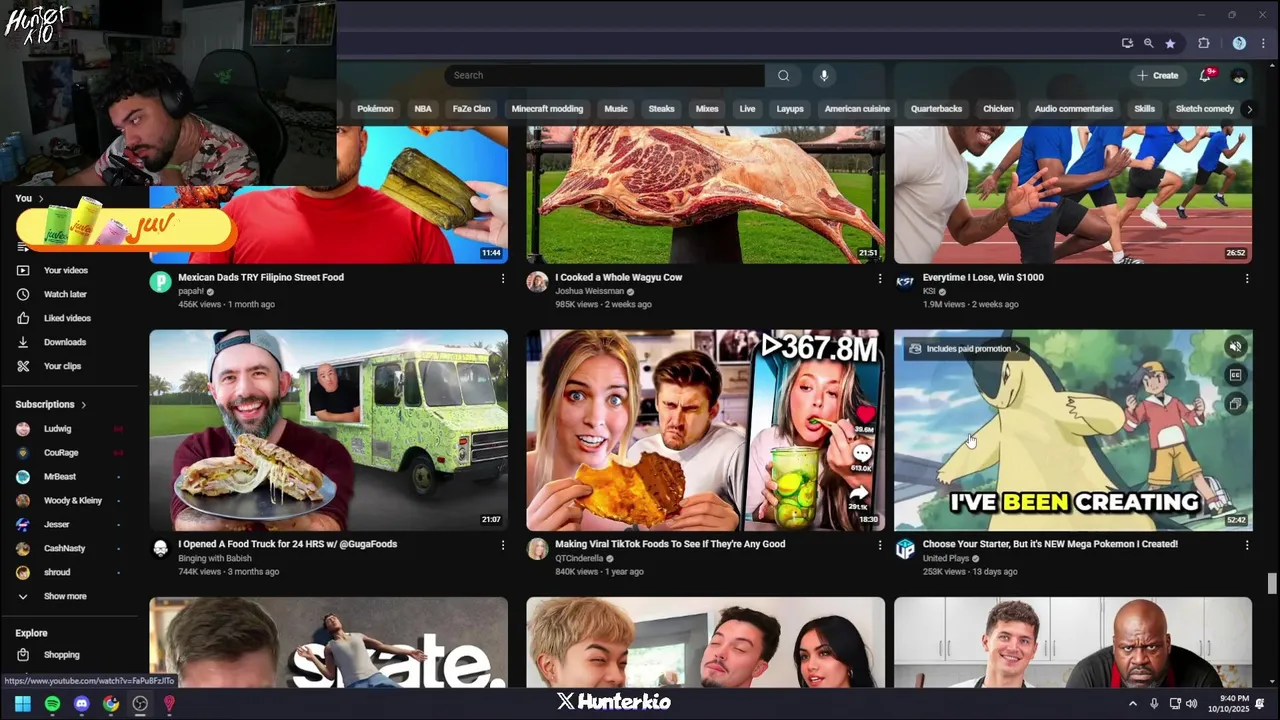Open more options for Mexican Dads TRY Filipino Street Food
Image resolution: width=1280 pixels, height=720 pixels.
tap(503, 278)
